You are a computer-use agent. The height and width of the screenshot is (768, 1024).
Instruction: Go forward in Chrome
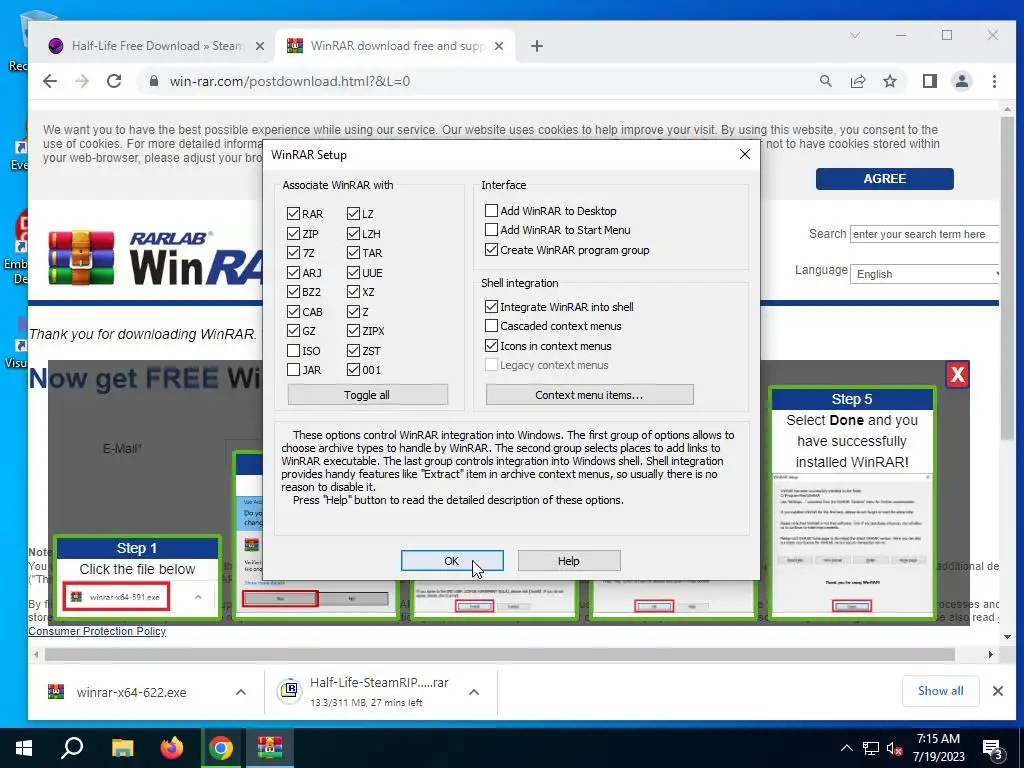(82, 81)
